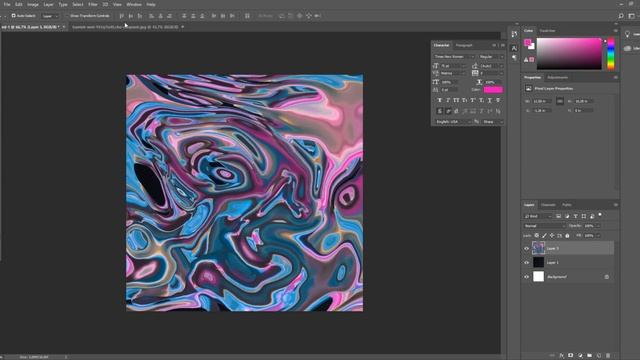Open the Character panel dock icon
Screen dimensions: 640x360
(514, 48)
